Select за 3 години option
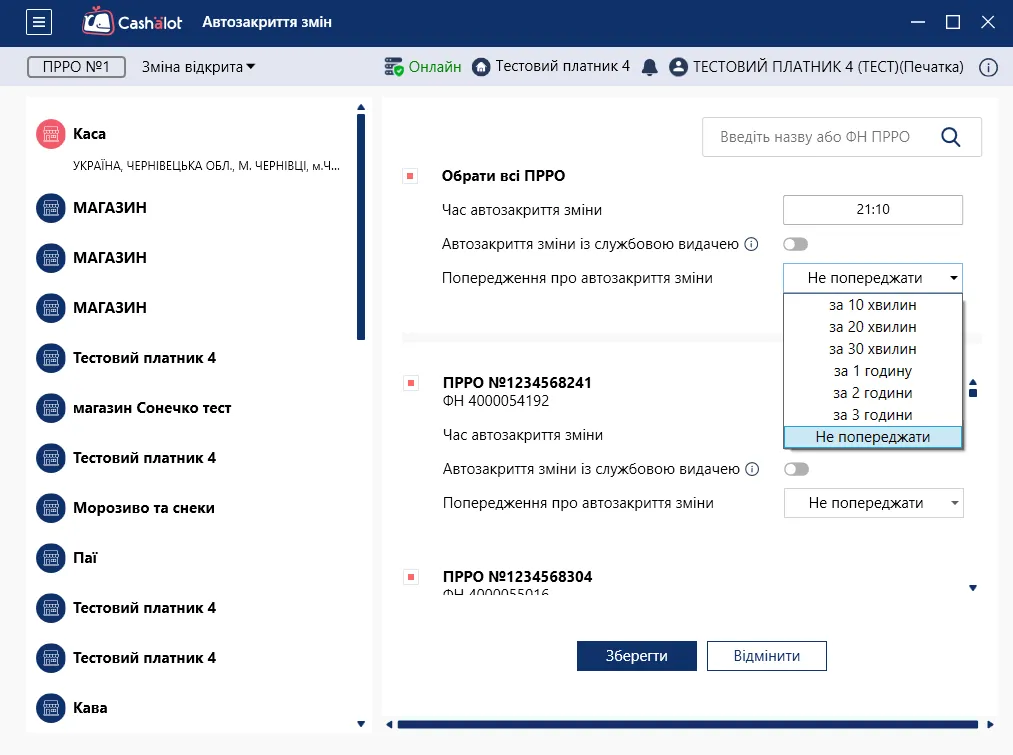Image resolution: width=1013 pixels, height=755 pixels. (873, 415)
